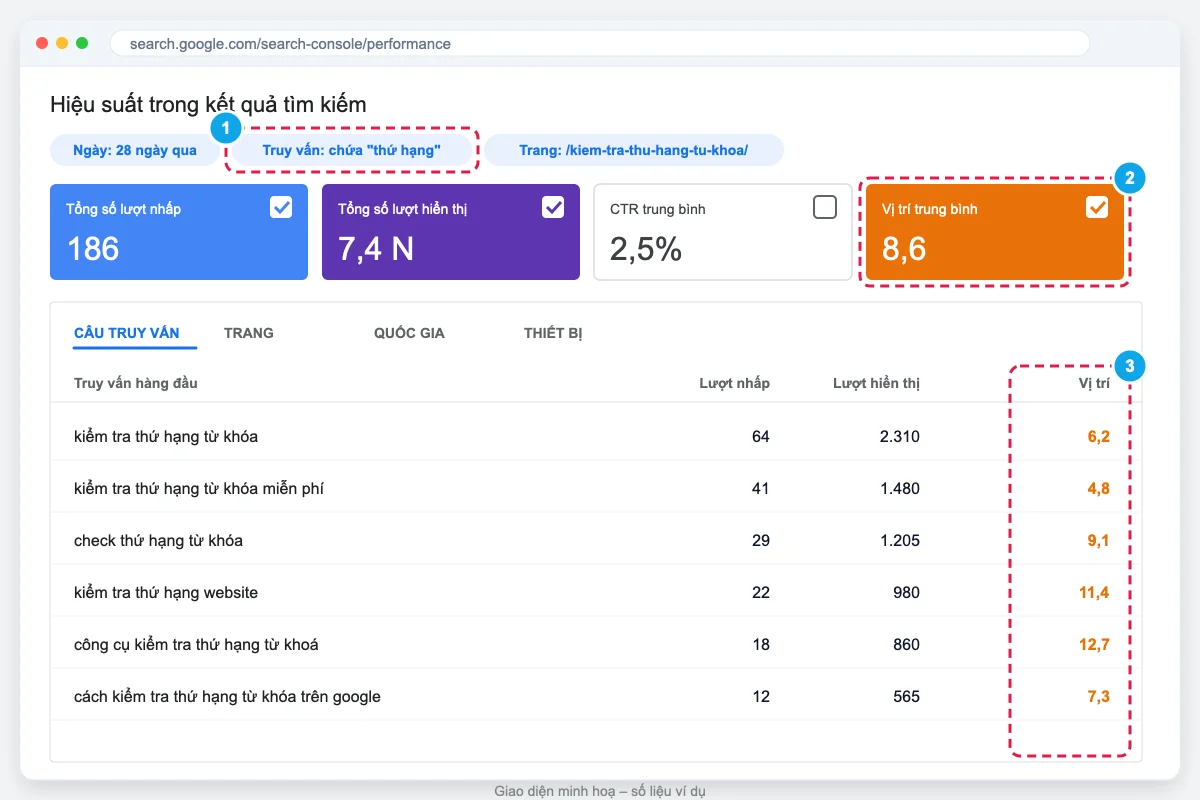This screenshot has height=800, width=1200.
Task: Click the 29 clicks value
Action: [x=761, y=540]
